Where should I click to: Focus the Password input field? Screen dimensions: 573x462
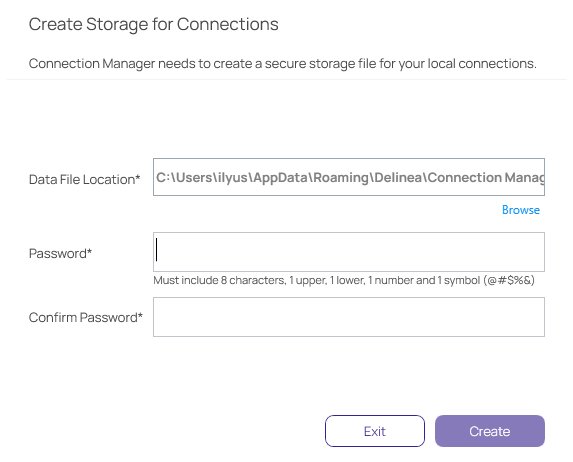349,252
